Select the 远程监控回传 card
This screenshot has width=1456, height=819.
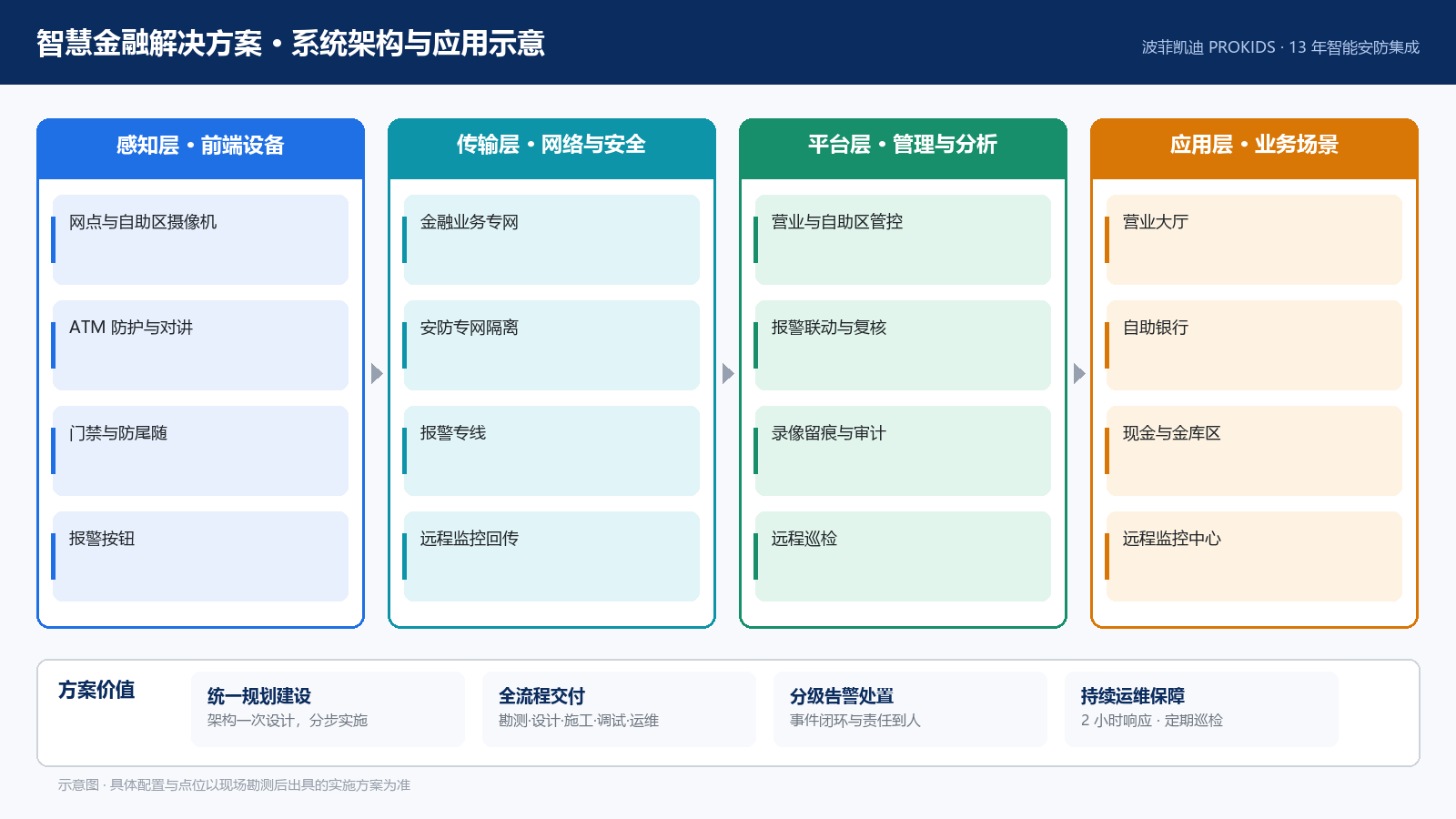(x=551, y=556)
